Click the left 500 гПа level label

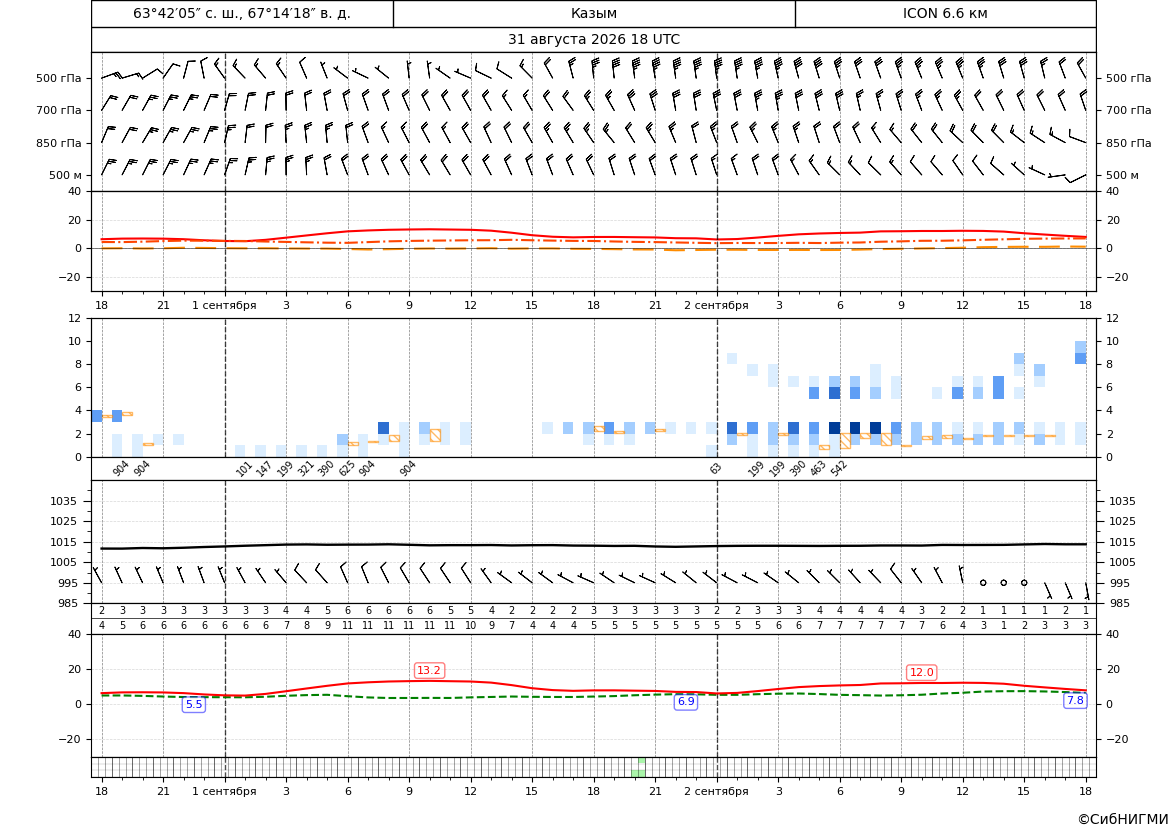[x=59, y=78]
